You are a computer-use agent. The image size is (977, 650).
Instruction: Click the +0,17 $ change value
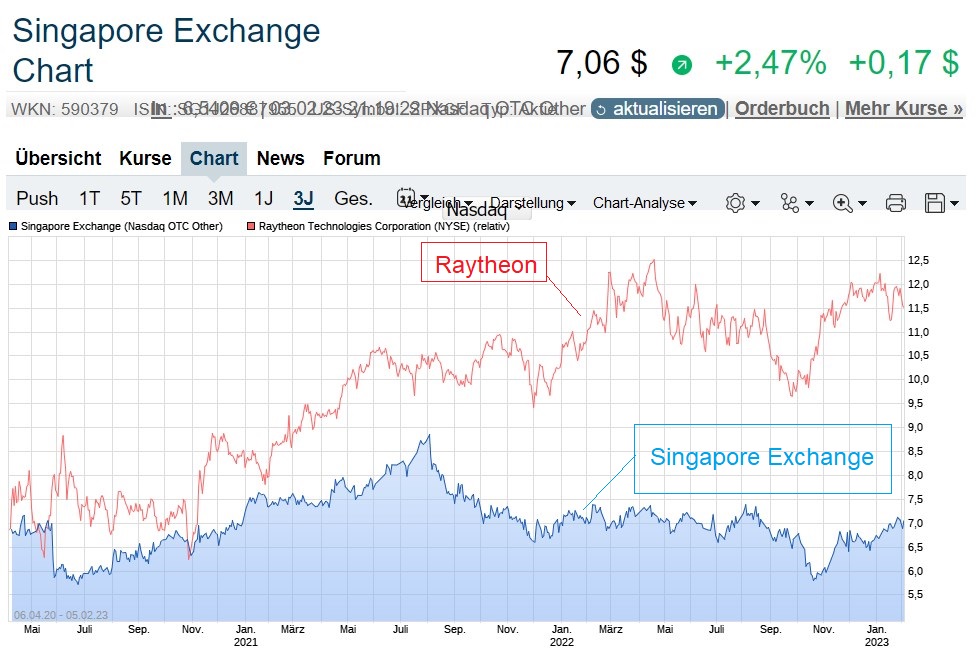[x=903, y=63]
